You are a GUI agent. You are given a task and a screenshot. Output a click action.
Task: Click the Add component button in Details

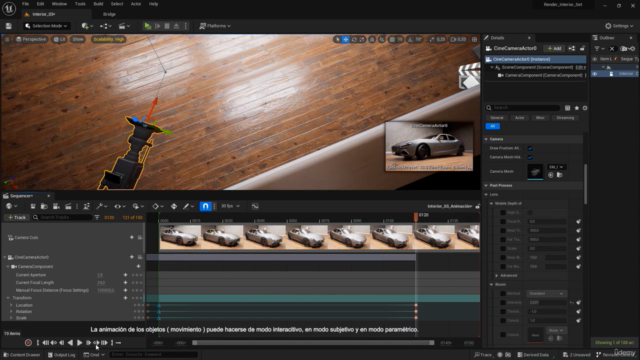[x=554, y=49]
